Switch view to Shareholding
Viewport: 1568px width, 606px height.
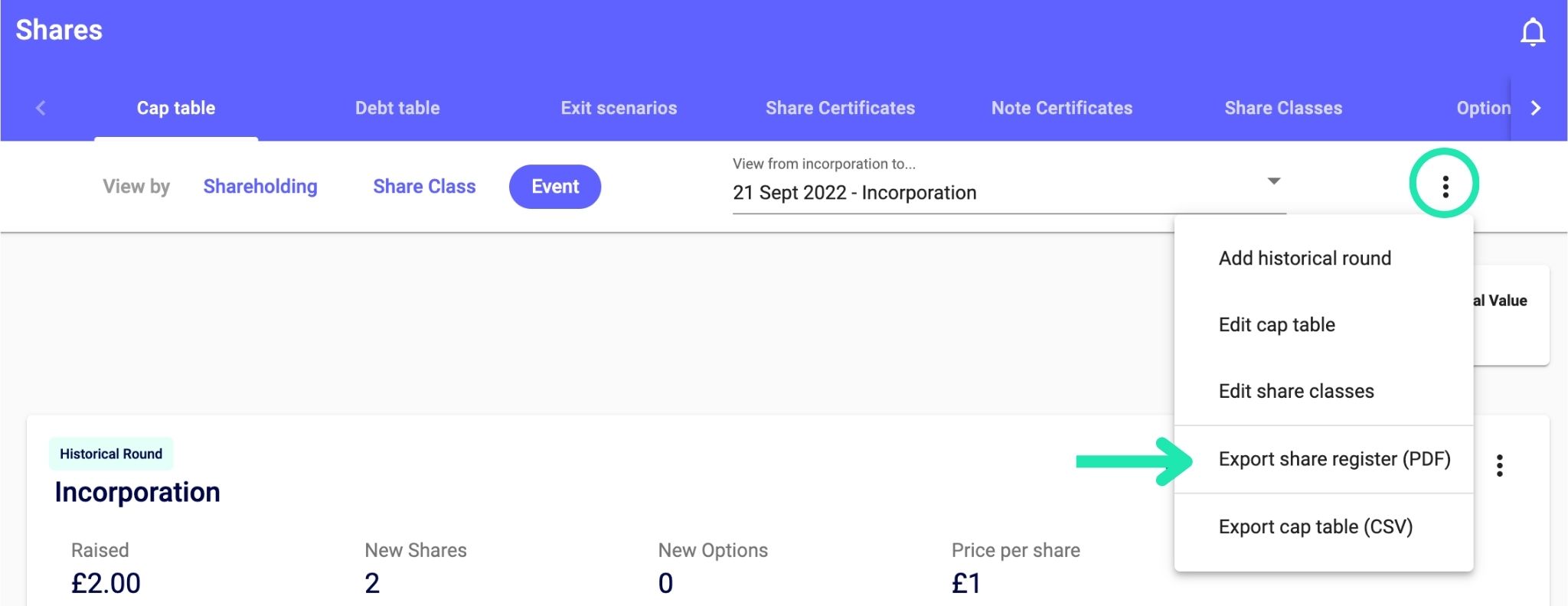pyautogui.click(x=260, y=187)
